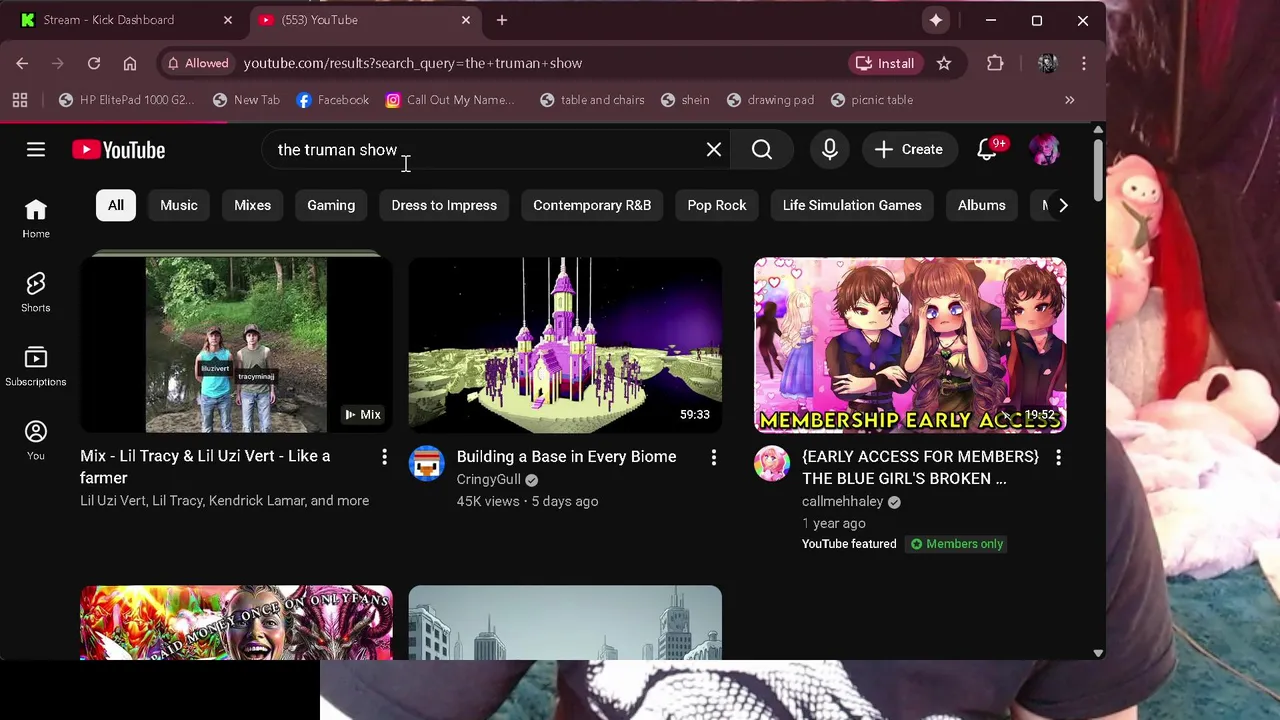Viewport: 1280px width, 720px height.
Task: Show more chips with right arrow
Action: click(1063, 205)
